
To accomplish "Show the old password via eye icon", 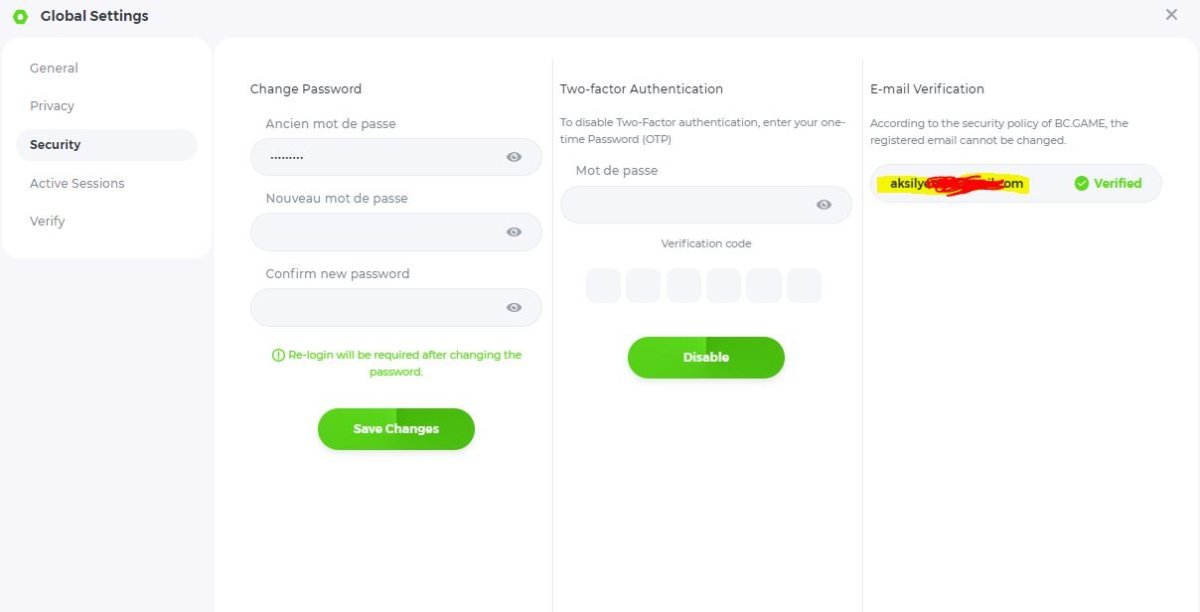I will click(514, 157).
